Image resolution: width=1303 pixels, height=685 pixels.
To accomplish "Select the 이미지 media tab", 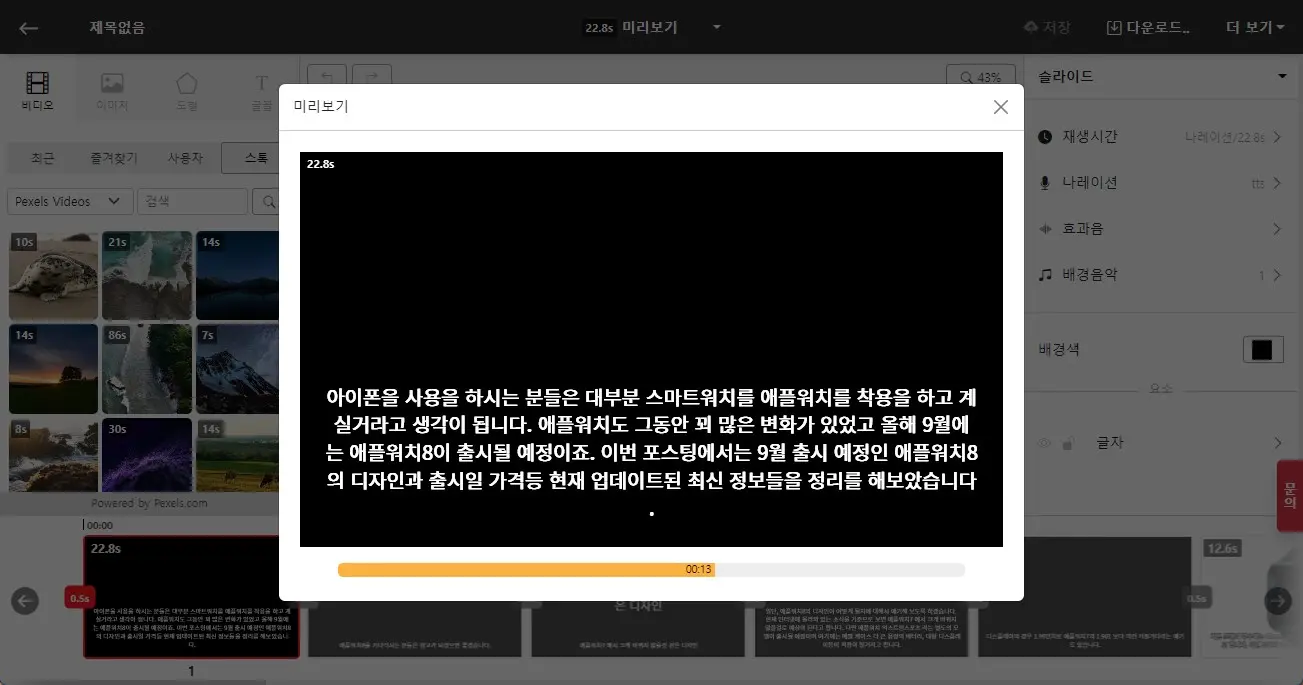I will coord(112,90).
